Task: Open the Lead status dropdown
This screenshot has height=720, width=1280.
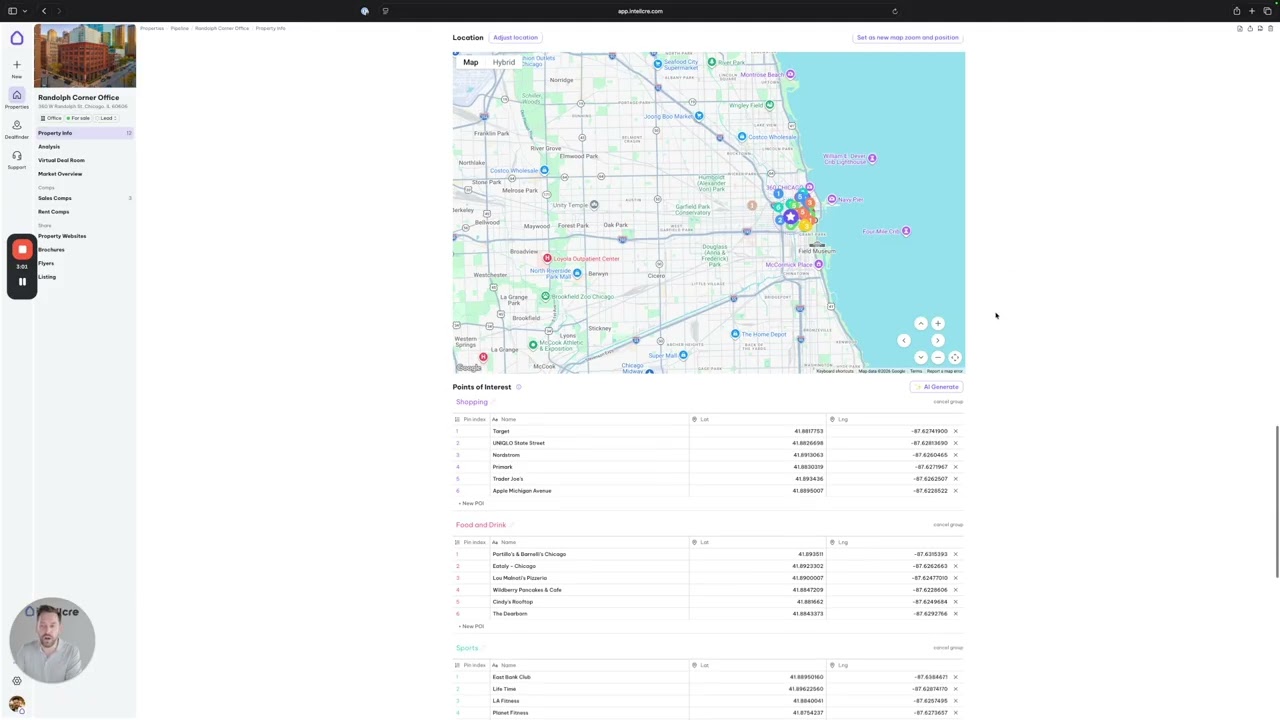Action: pyautogui.click(x=106, y=118)
